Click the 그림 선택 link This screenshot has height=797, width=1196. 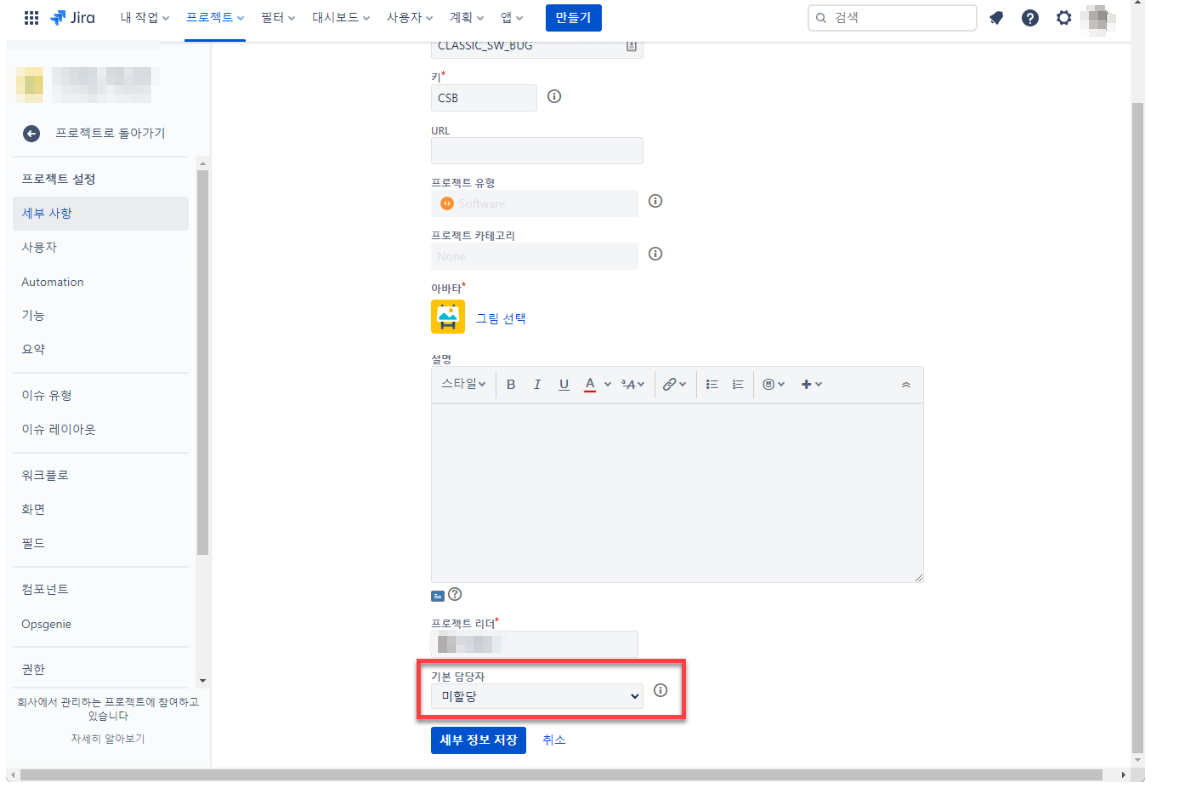click(500, 318)
